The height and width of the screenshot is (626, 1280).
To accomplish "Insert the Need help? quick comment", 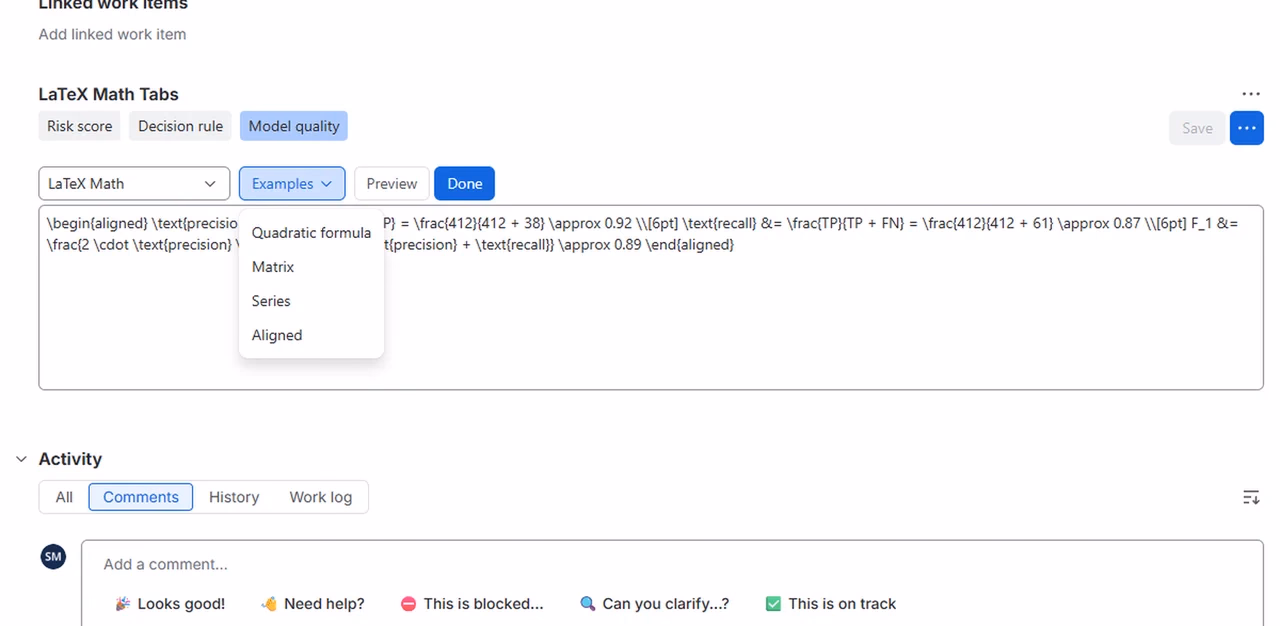I will pos(313,604).
